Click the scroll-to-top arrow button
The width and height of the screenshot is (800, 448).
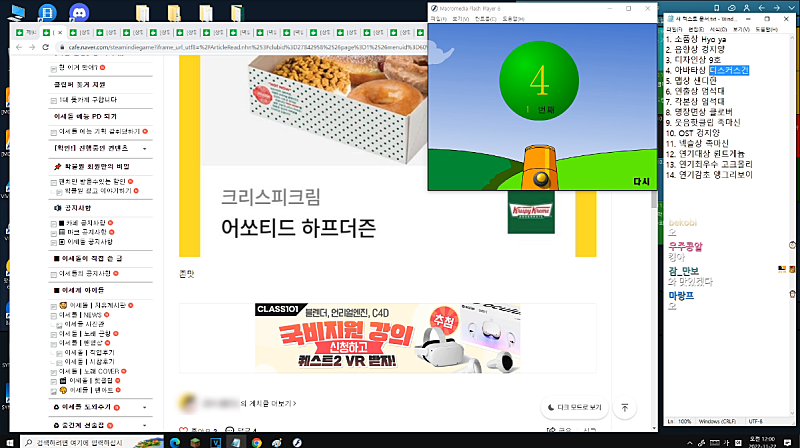tap(624, 407)
